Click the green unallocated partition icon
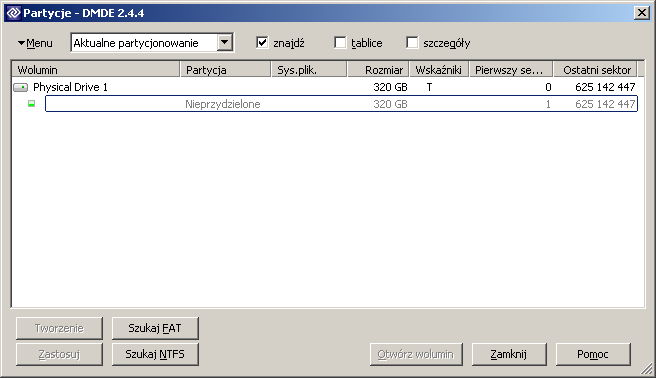 click(x=31, y=103)
